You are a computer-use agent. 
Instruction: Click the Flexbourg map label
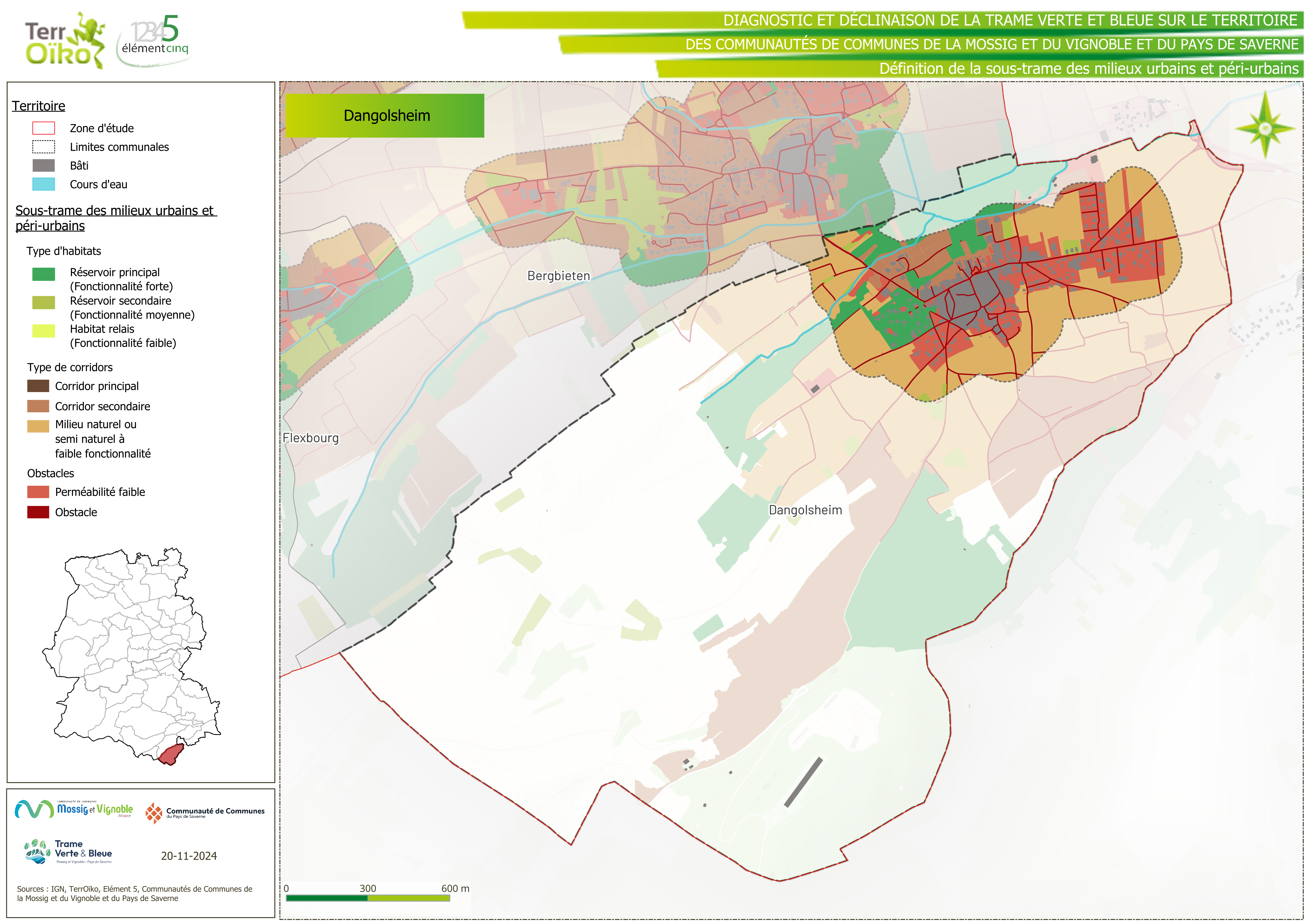point(311,438)
